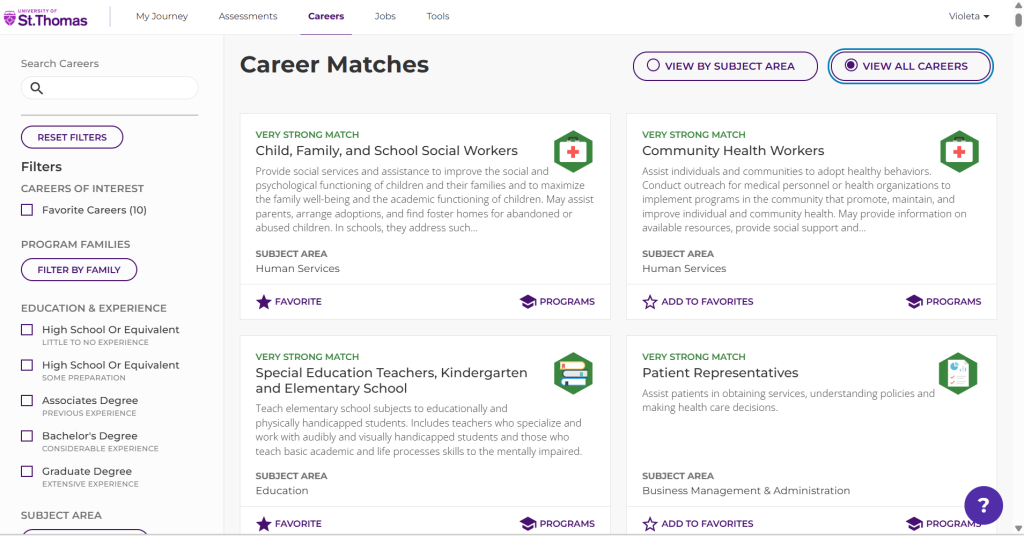Open the Jobs navigation tab
The height and width of the screenshot is (536, 1024).
[385, 16]
